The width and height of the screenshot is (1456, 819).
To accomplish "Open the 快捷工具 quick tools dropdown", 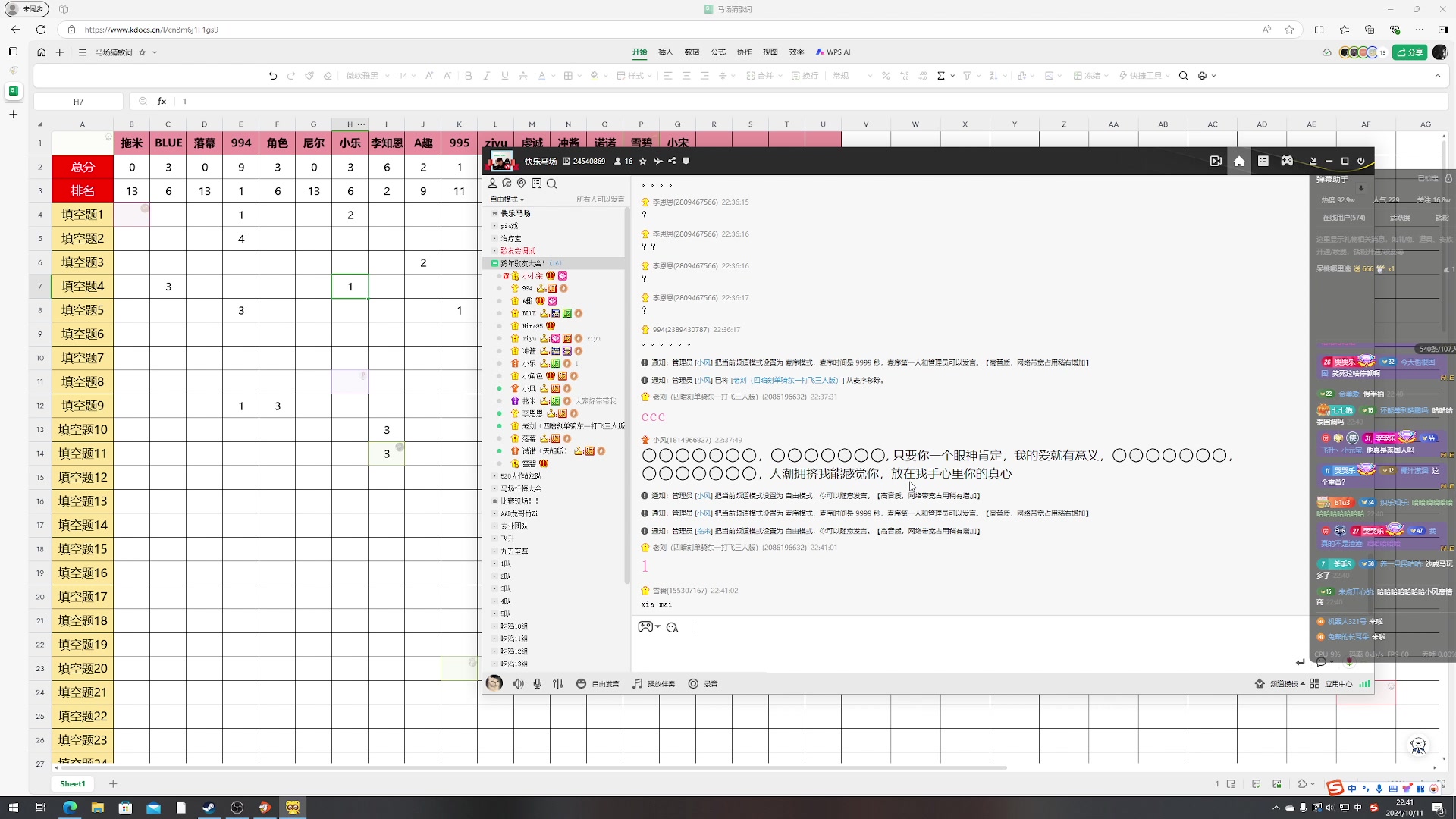I will click(x=1144, y=76).
